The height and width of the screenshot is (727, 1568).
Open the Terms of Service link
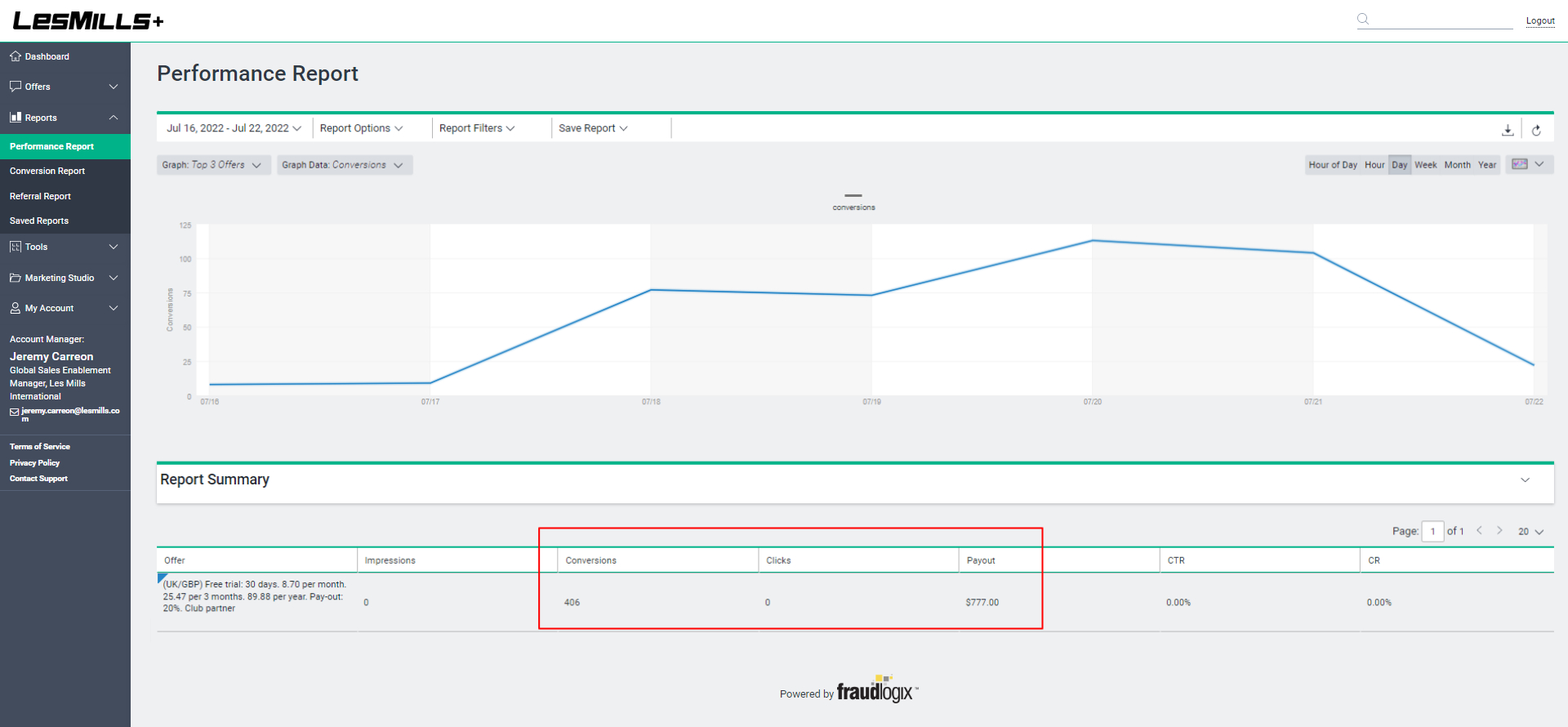click(x=40, y=447)
